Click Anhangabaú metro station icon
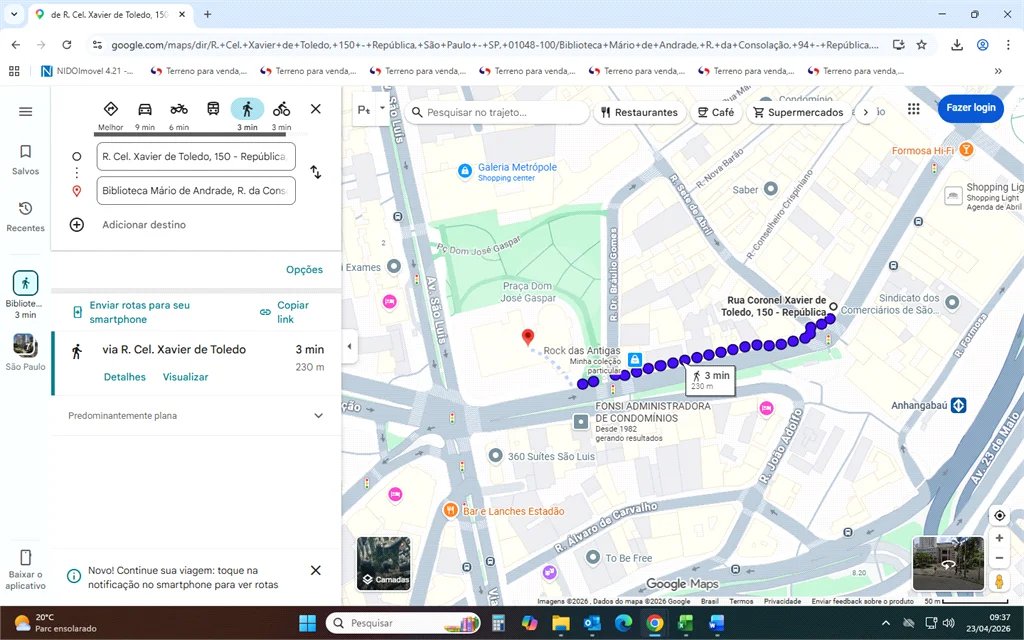This screenshot has height=640, width=1024. [x=958, y=406]
